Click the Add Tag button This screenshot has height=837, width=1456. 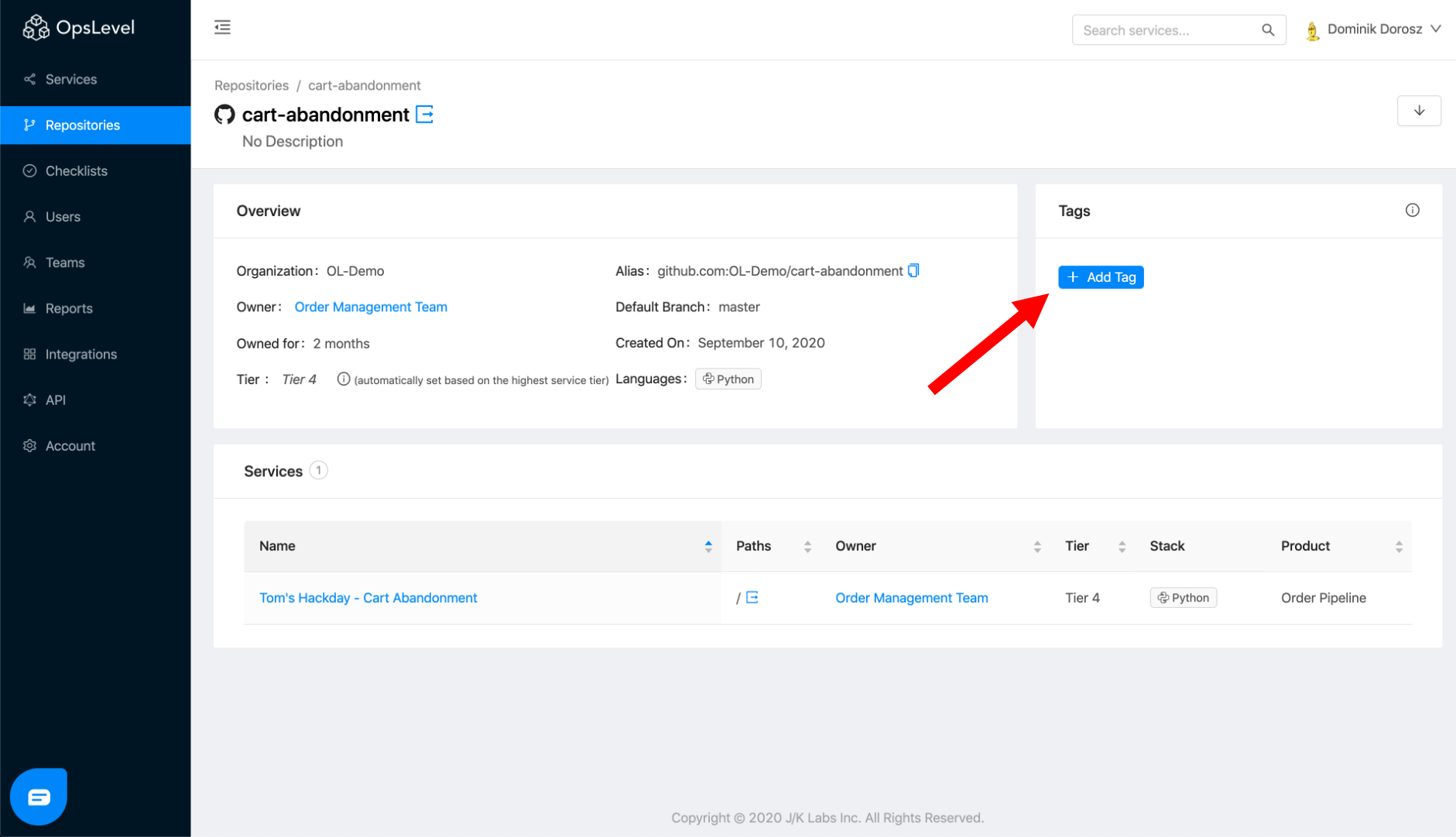tap(1101, 277)
